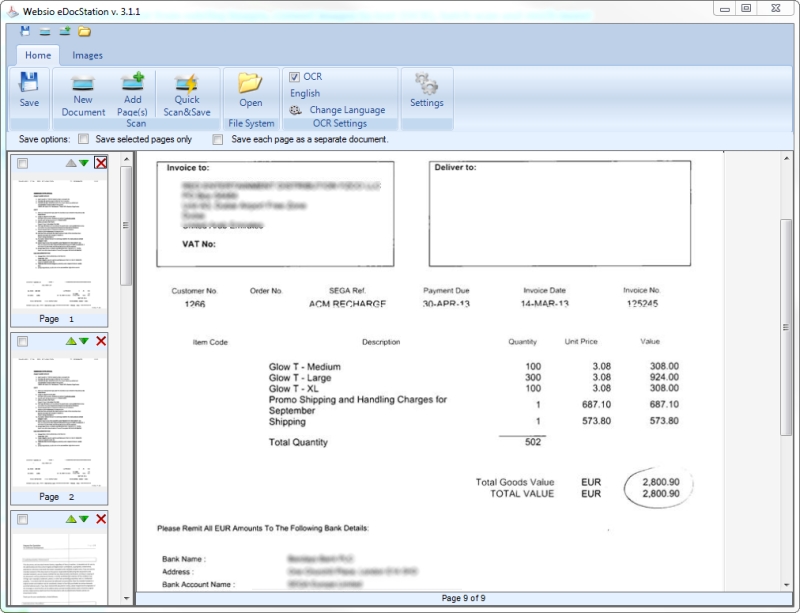The width and height of the screenshot is (800, 613).
Task: Check the third page selection checkbox
Action: (22, 520)
